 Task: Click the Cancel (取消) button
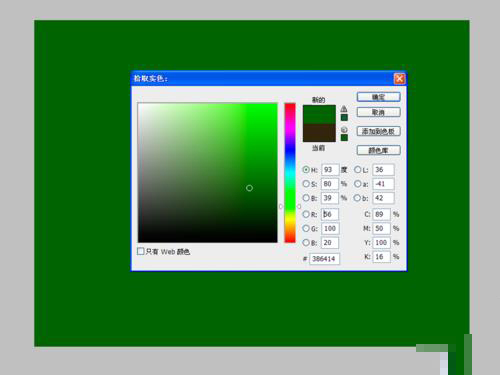[x=378, y=112]
